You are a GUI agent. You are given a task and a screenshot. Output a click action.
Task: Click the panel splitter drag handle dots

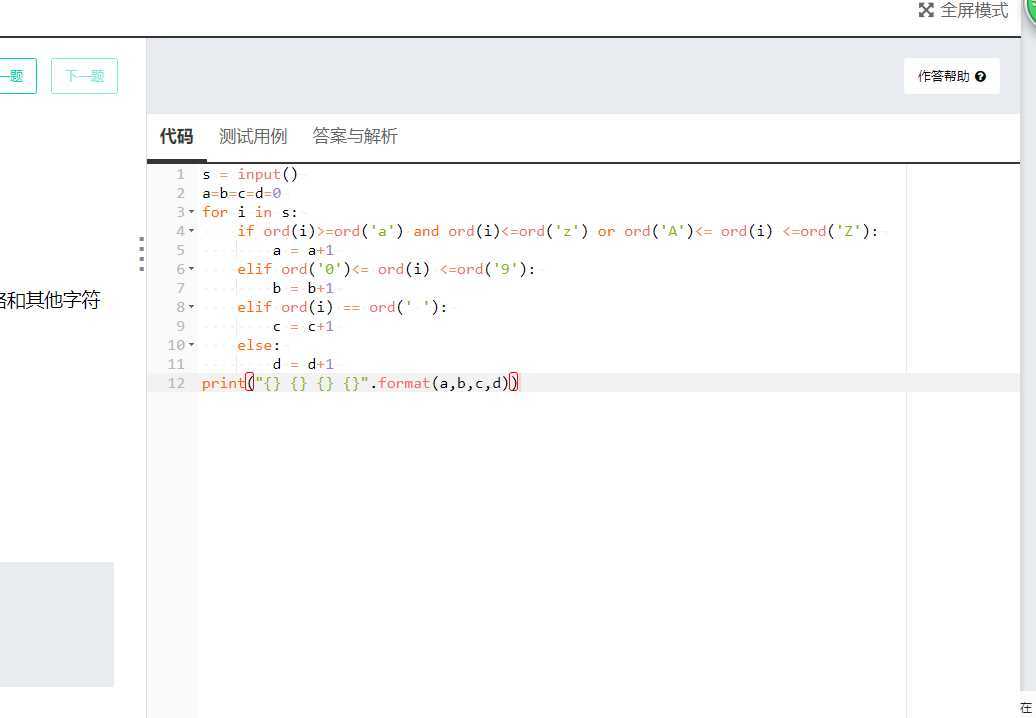pyautogui.click(x=141, y=254)
